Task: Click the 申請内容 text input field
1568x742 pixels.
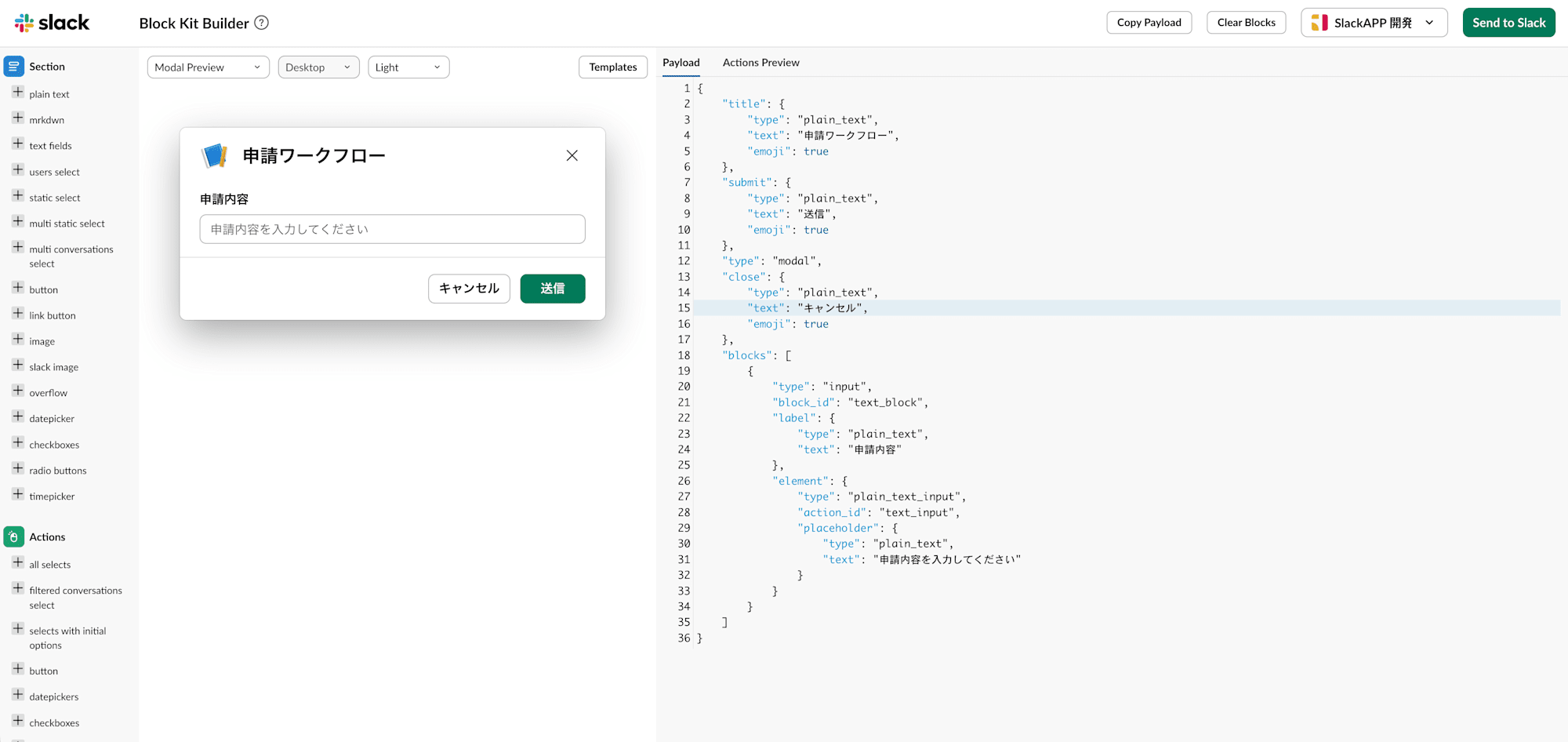Action: [x=392, y=229]
